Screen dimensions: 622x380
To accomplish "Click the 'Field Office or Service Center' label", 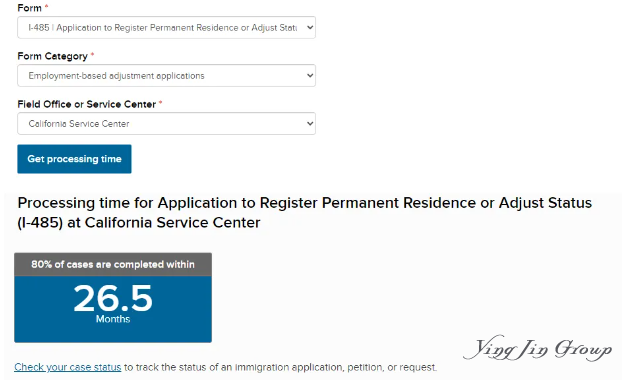I will coord(86,104).
